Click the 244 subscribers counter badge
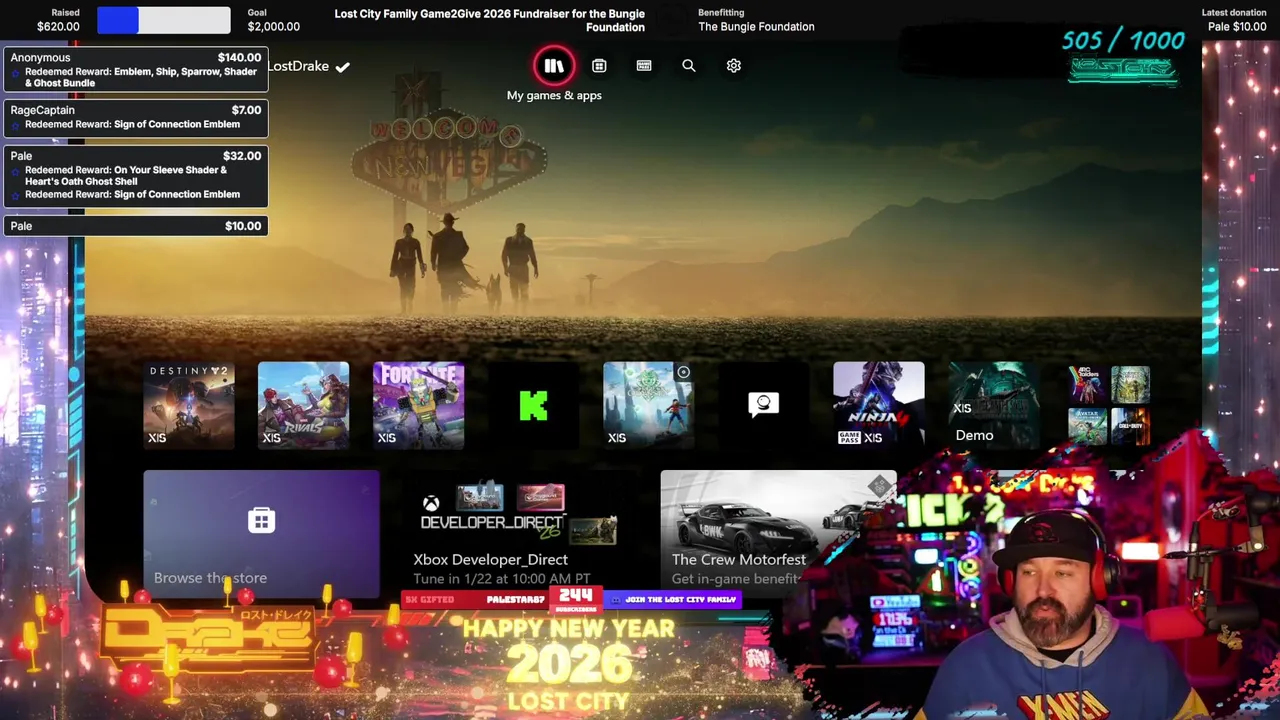The height and width of the screenshot is (720, 1280). click(x=576, y=600)
